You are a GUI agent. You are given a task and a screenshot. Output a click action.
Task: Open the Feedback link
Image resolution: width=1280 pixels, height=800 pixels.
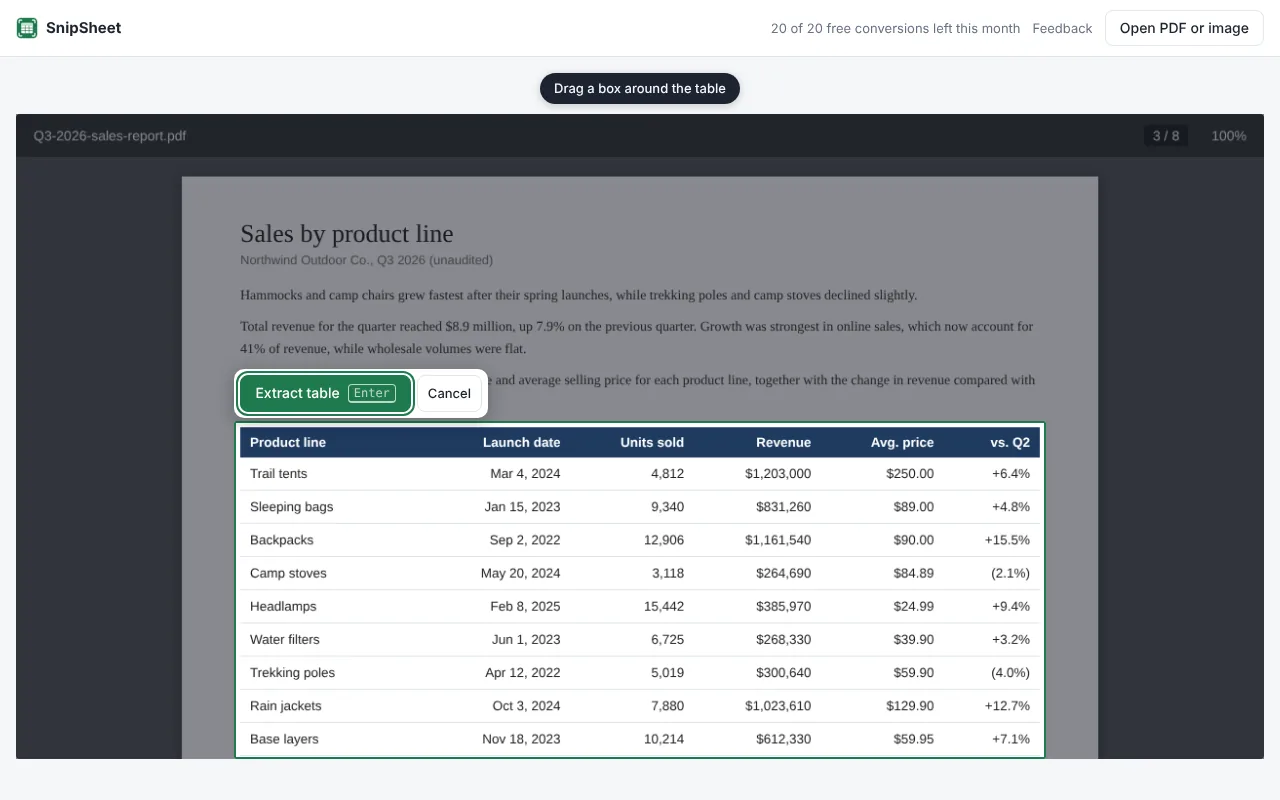[x=1062, y=28]
